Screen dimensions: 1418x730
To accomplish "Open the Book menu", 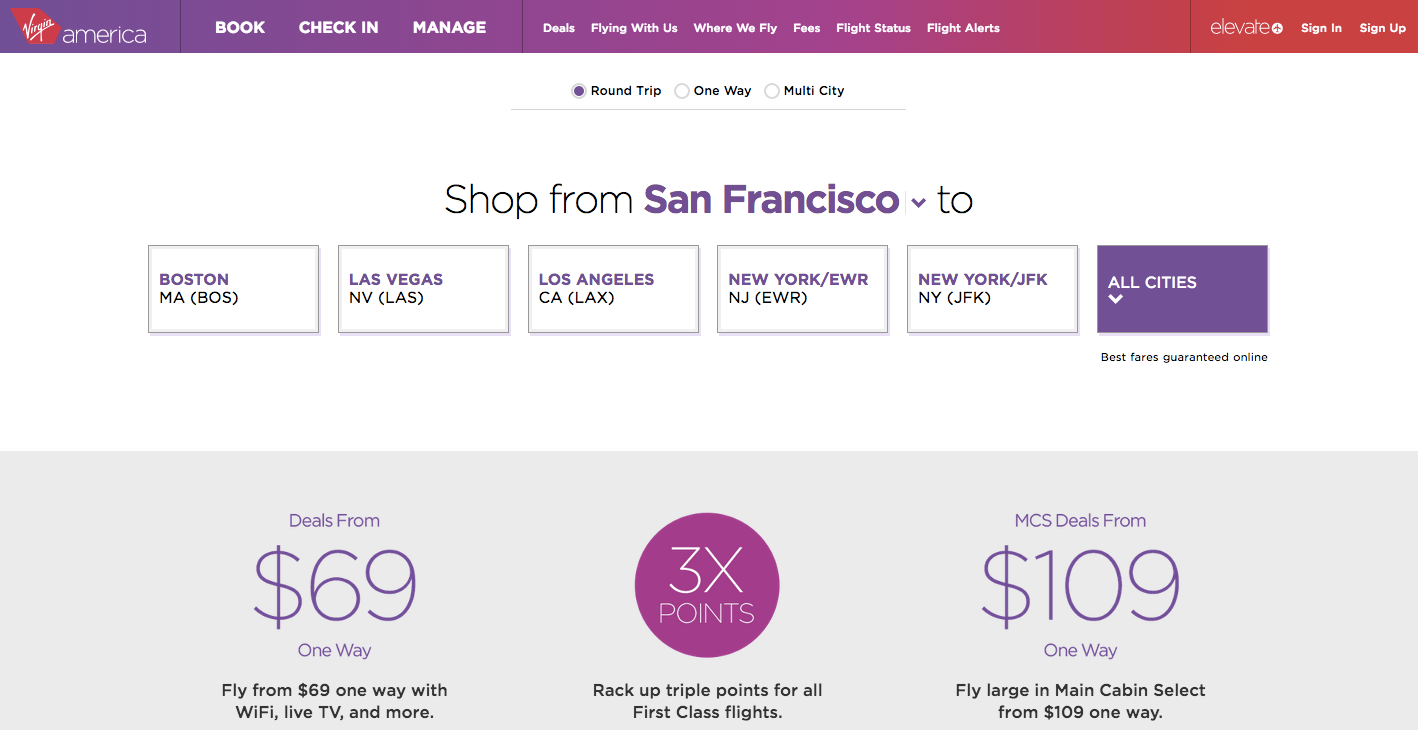I will 240,27.
